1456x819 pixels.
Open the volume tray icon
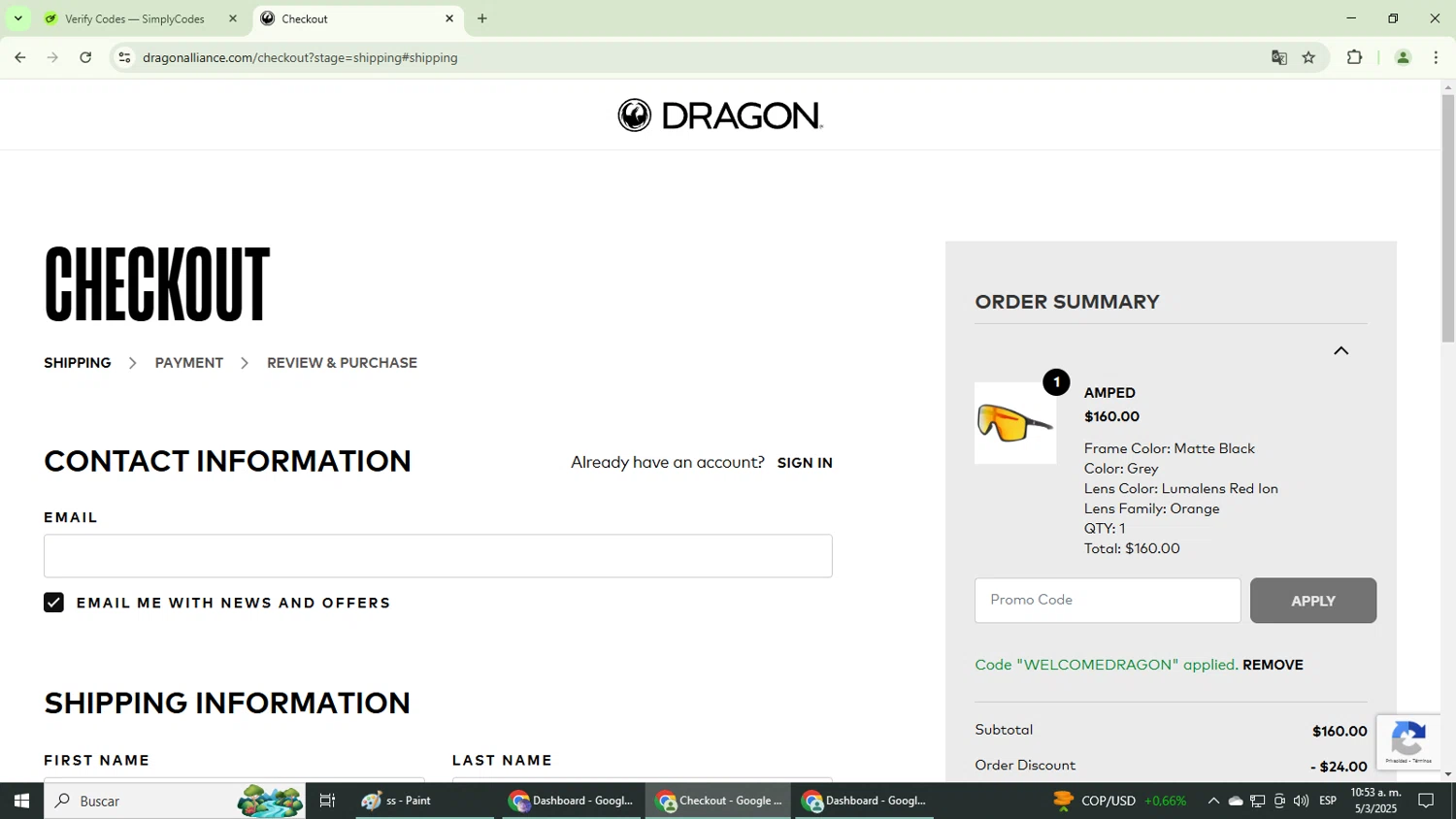click(x=1301, y=801)
